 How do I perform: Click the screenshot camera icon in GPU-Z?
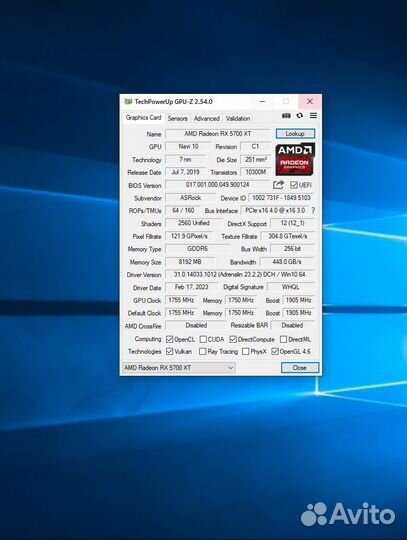point(286,116)
